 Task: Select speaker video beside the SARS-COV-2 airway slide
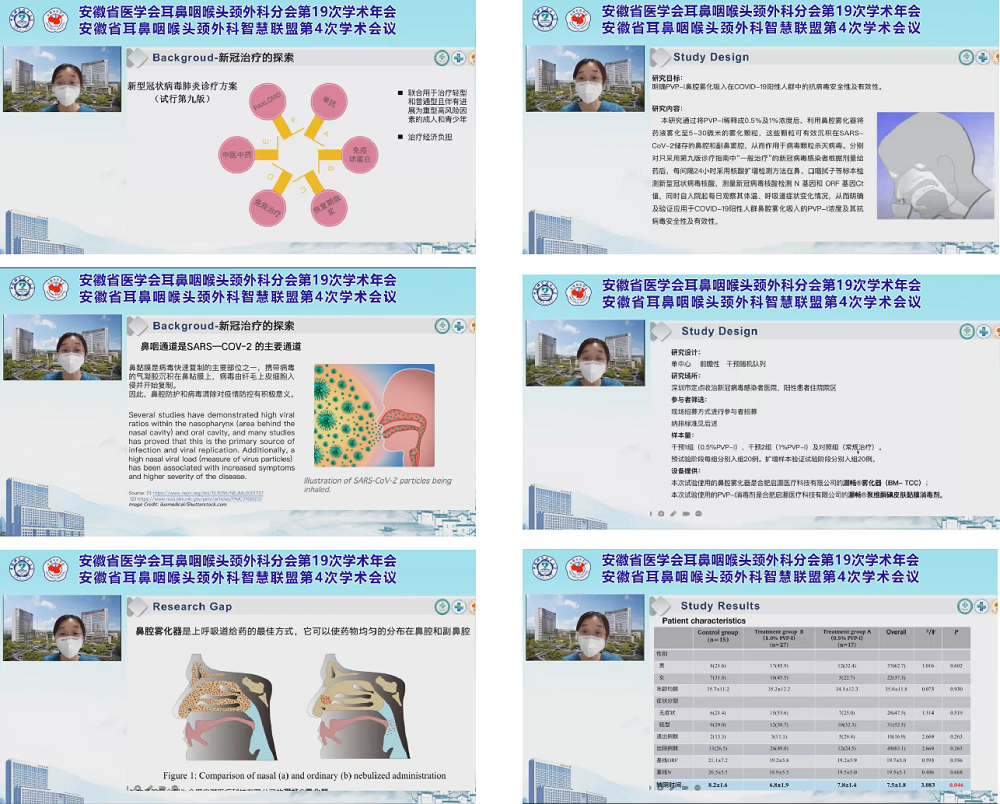62,347
